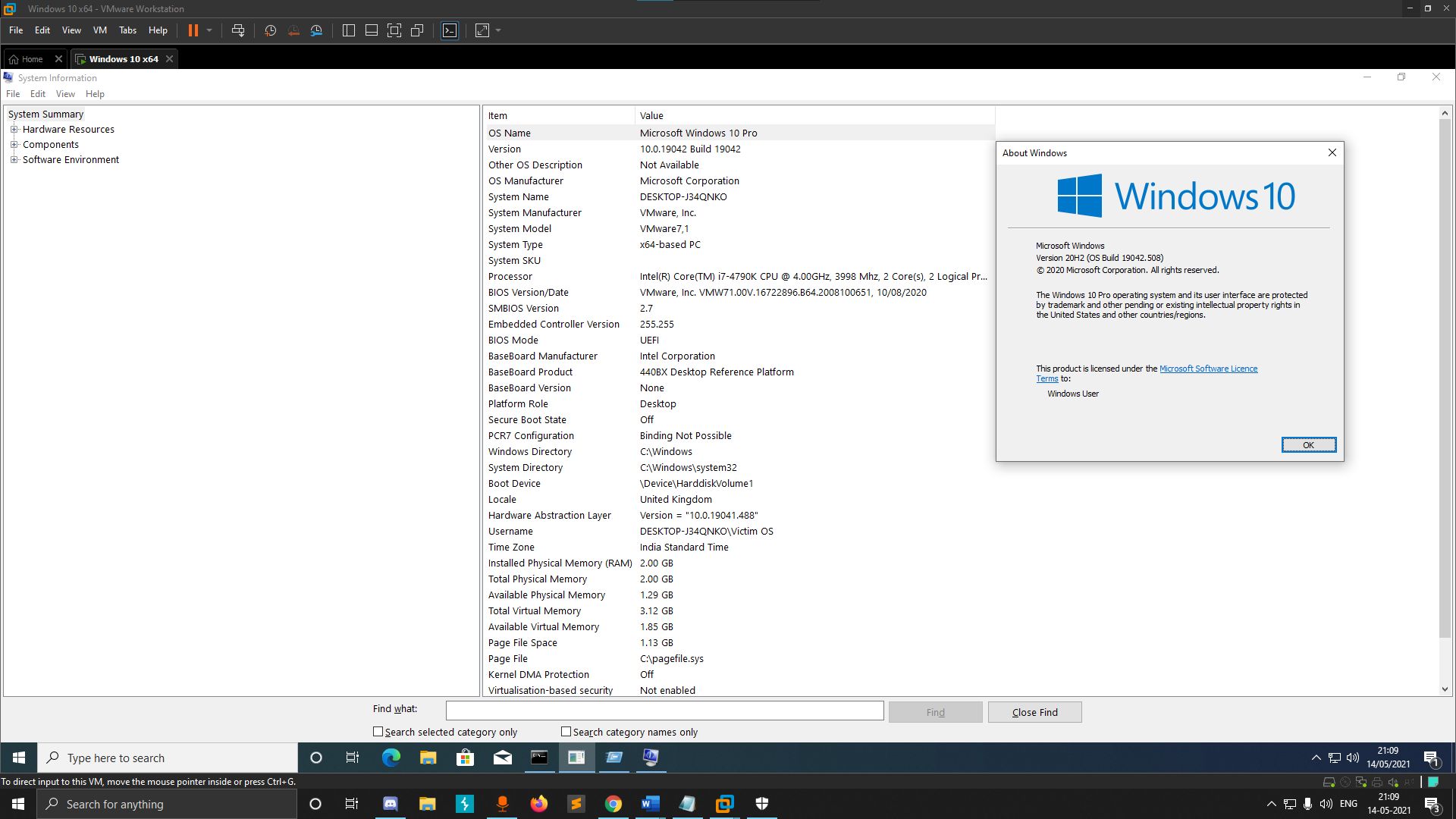The image size is (1456, 819).
Task: Open VMware File menu
Action: (16, 30)
